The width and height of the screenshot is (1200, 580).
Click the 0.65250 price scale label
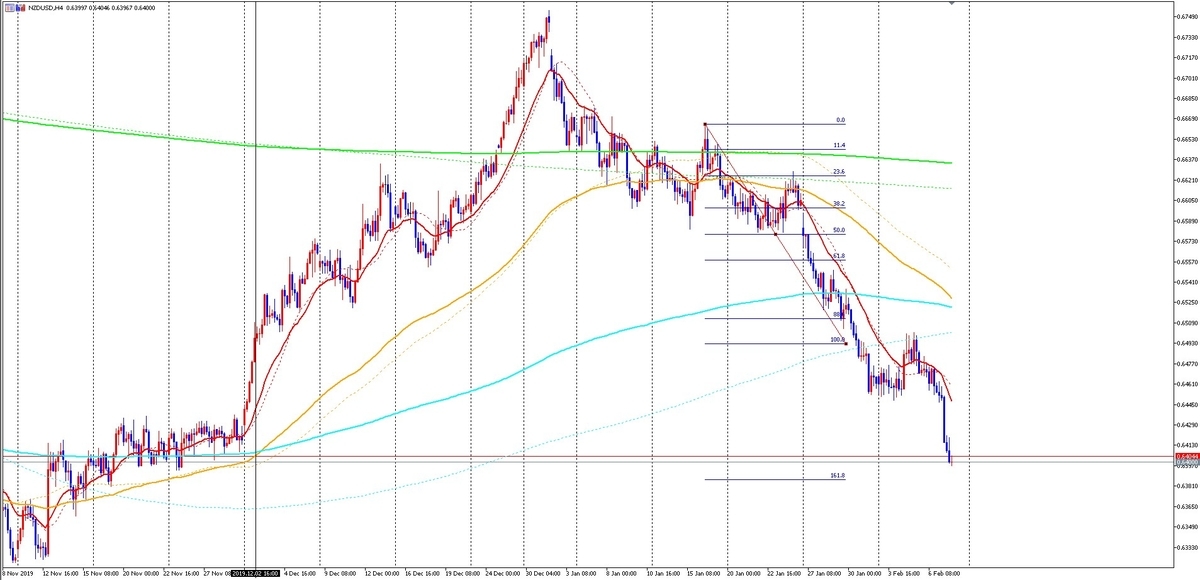coord(1187,302)
